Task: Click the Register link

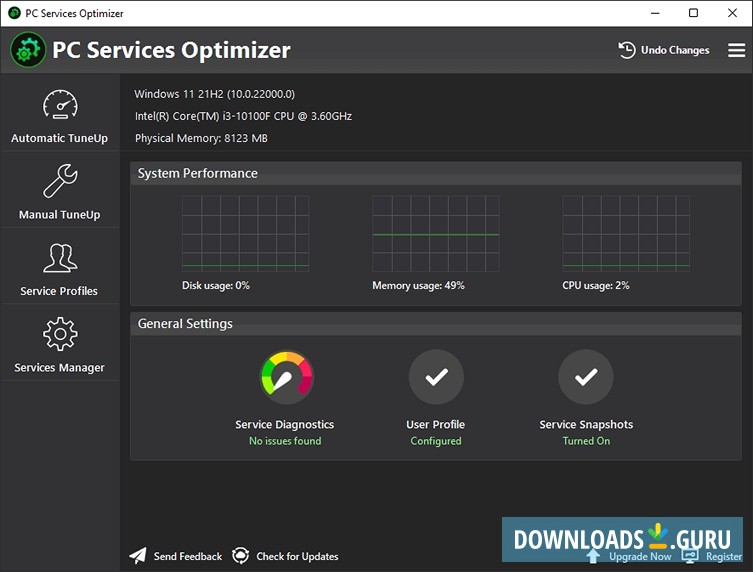Action: pyautogui.click(x=724, y=557)
